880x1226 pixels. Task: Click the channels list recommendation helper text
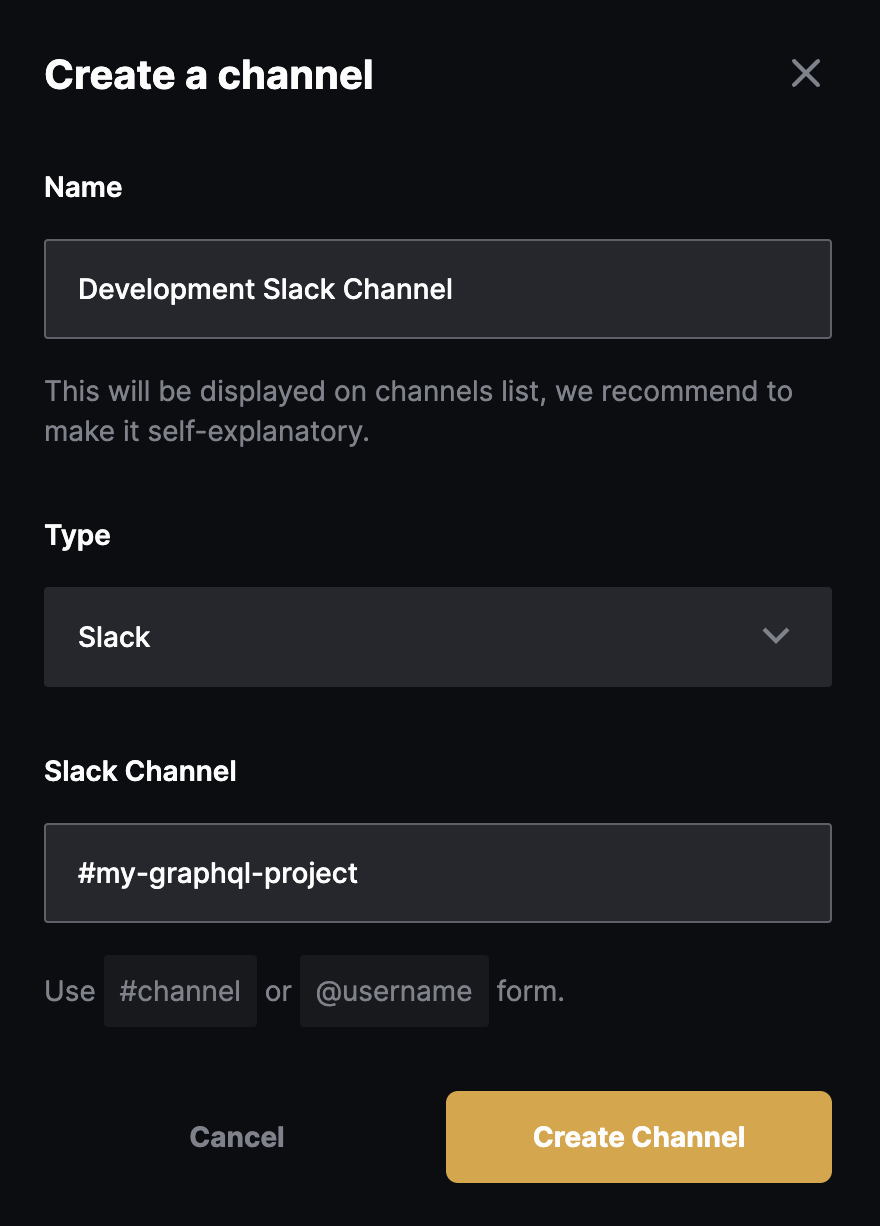[418, 410]
